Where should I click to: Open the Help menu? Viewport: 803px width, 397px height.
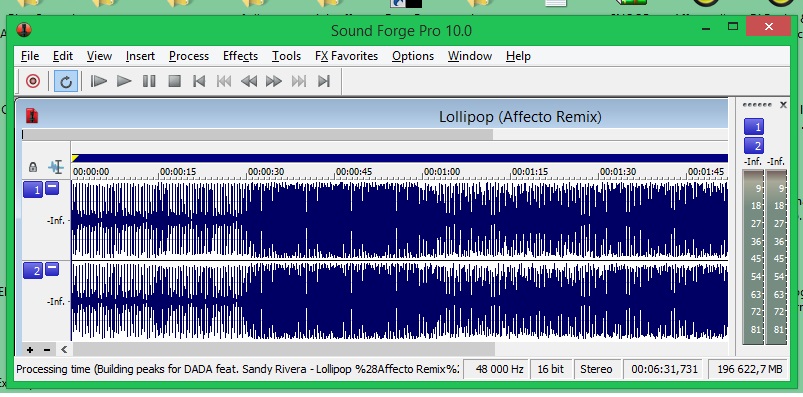pos(517,56)
